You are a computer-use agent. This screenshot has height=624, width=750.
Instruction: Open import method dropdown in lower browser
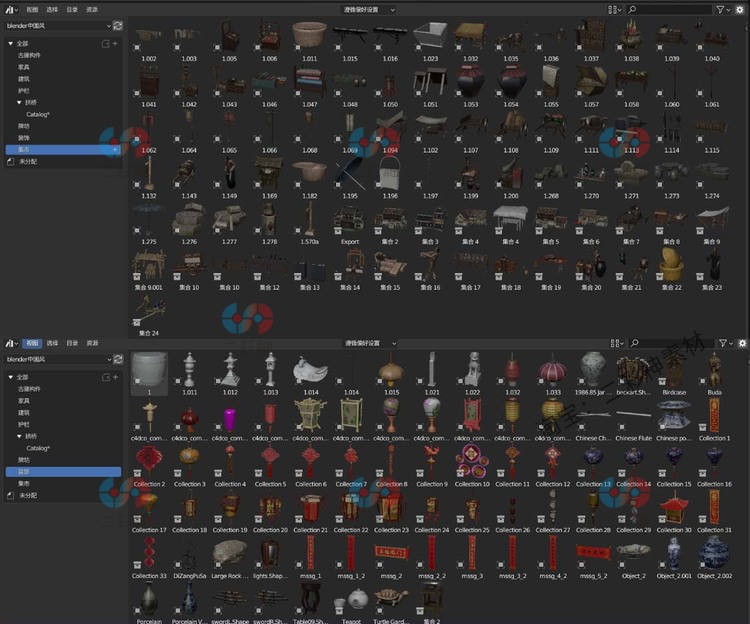coord(371,343)
